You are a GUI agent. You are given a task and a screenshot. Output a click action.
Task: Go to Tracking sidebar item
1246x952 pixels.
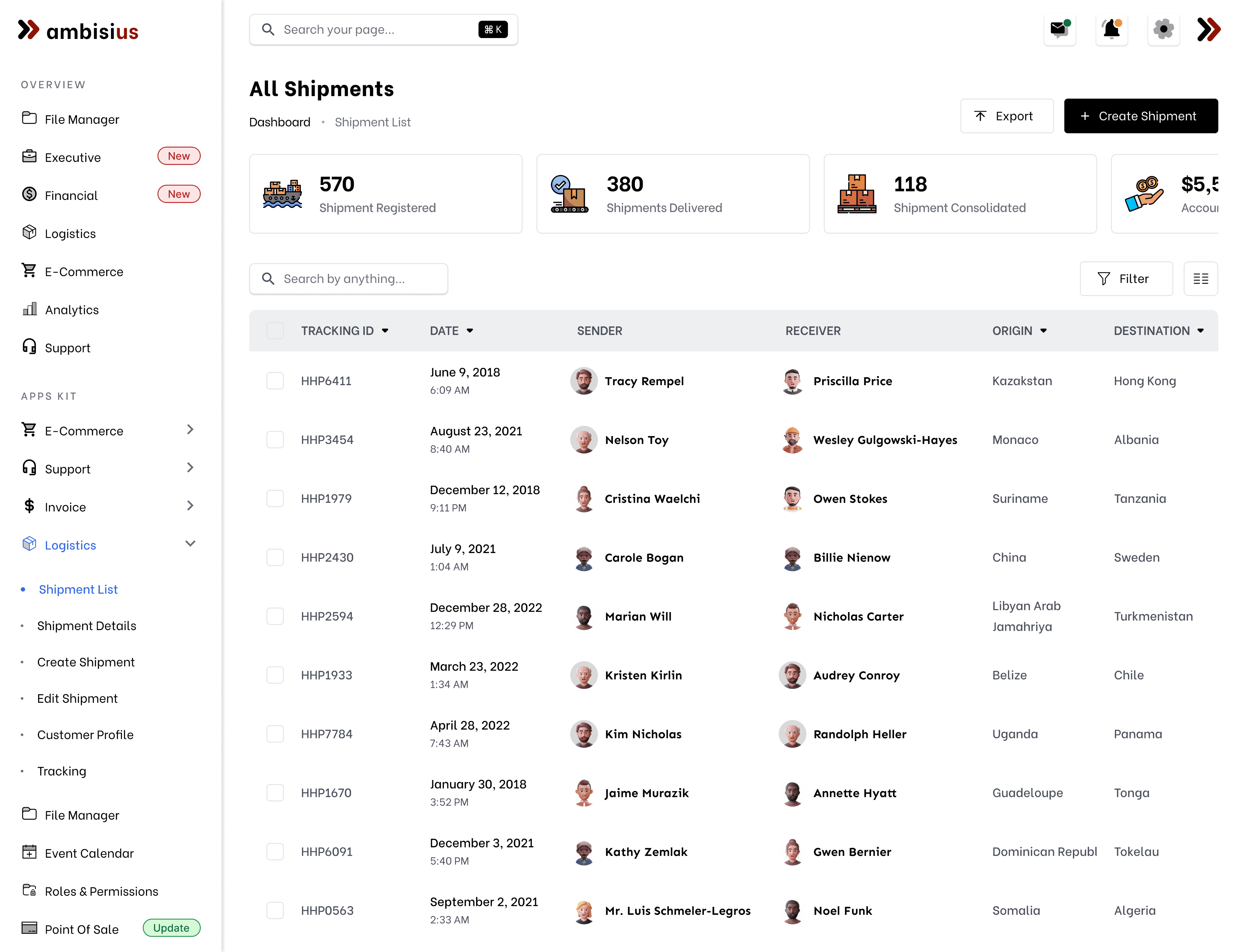(x=62, y=771)
